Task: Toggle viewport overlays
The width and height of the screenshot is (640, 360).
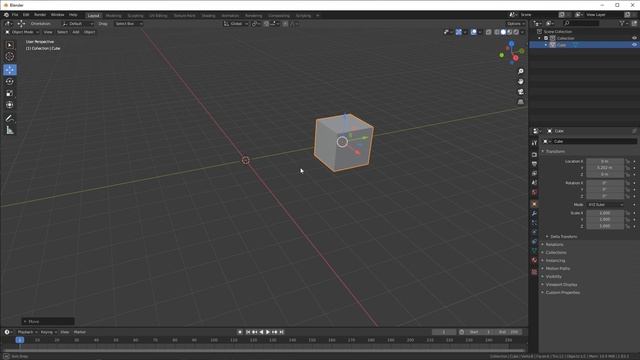Action: click(x=473, y=32)
